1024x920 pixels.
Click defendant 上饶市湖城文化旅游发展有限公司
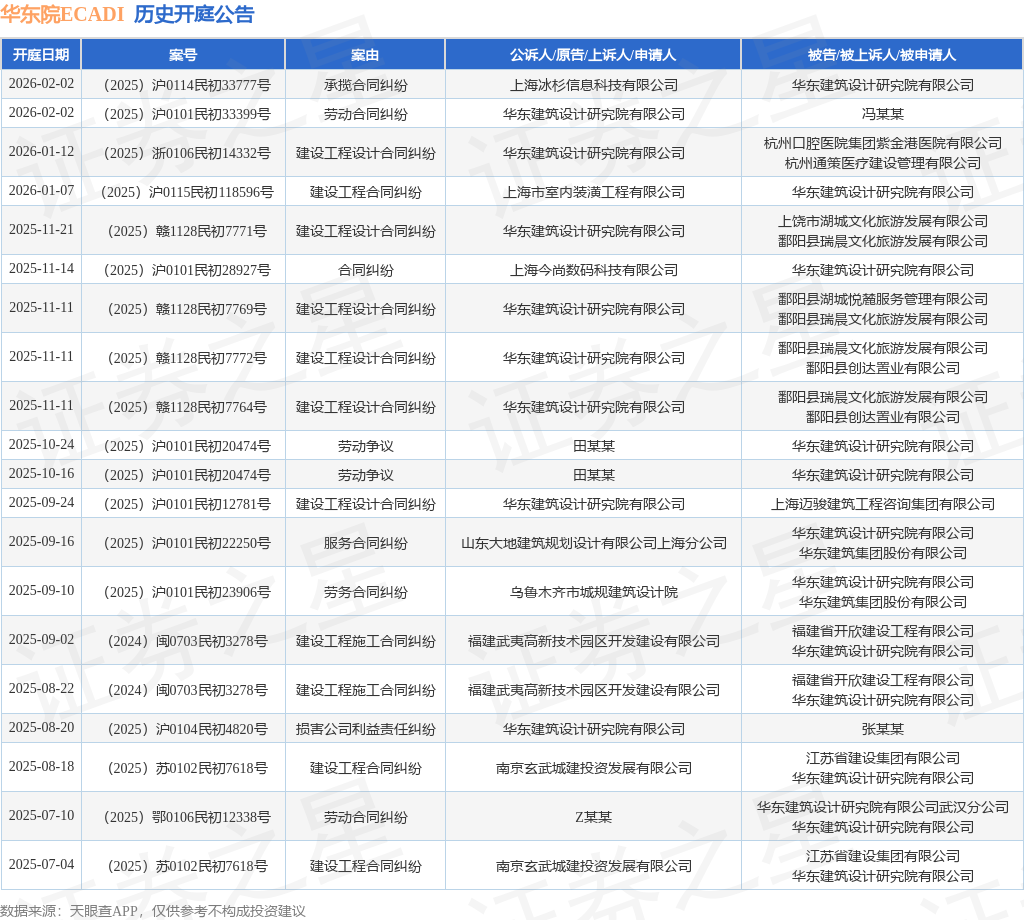click(883, 221)
